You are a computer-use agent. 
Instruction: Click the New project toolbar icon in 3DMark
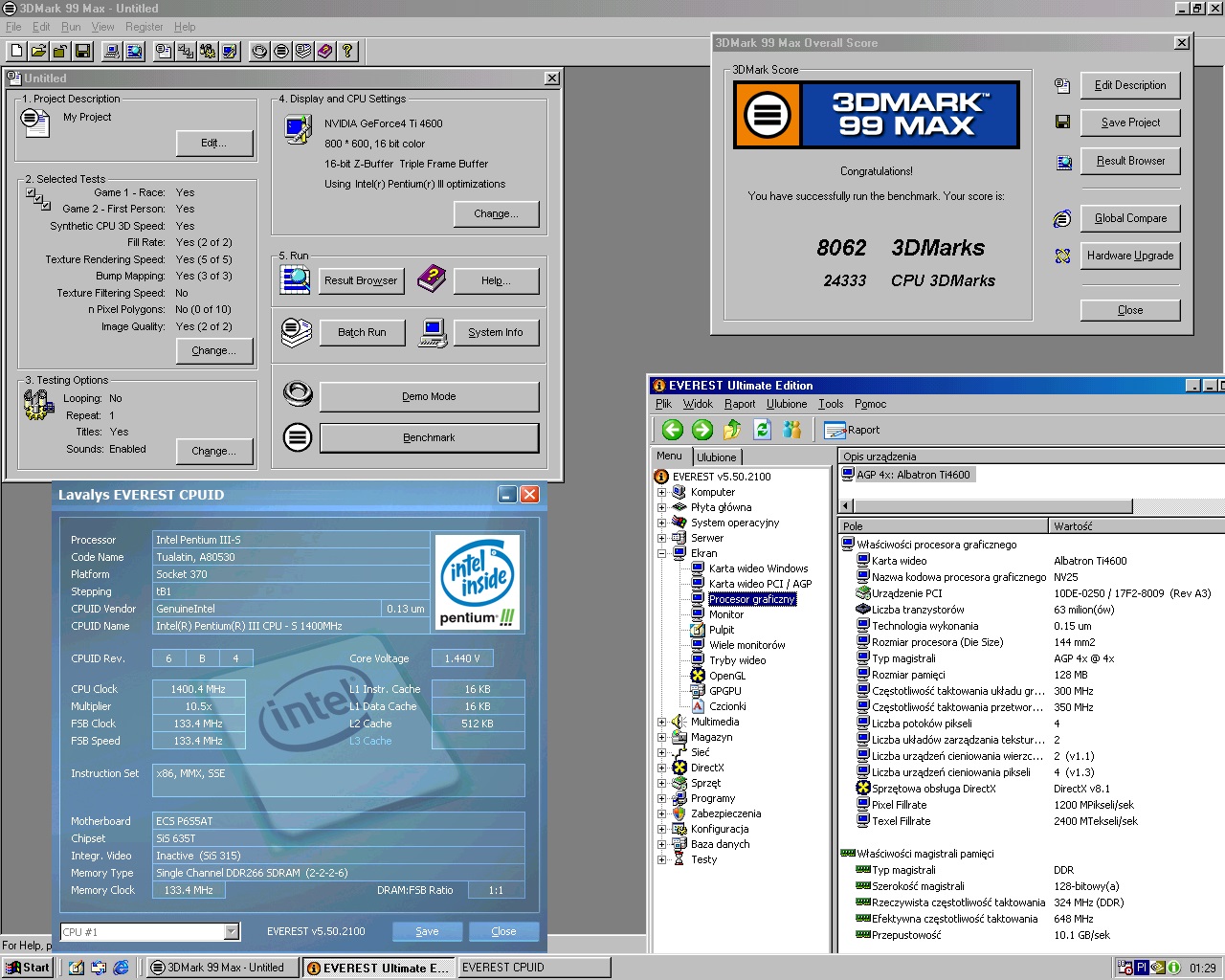coord(16,51)
